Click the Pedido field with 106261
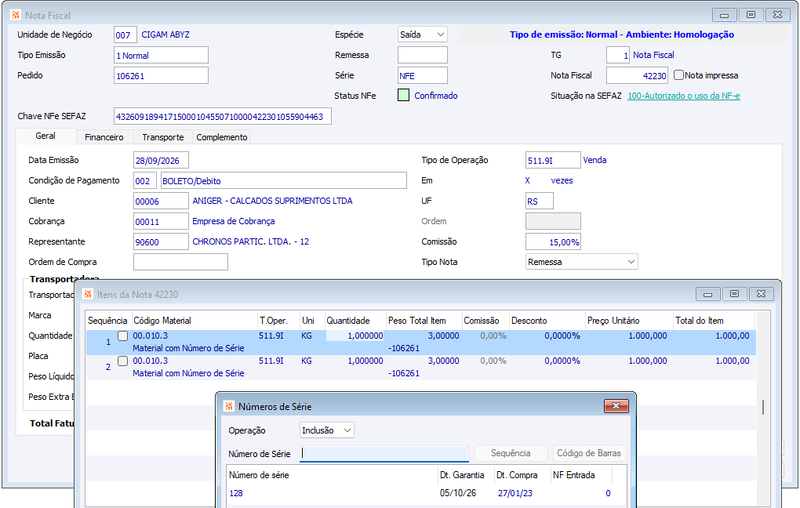800x508 pixels. pyautogui.click(x=161, y=75)
